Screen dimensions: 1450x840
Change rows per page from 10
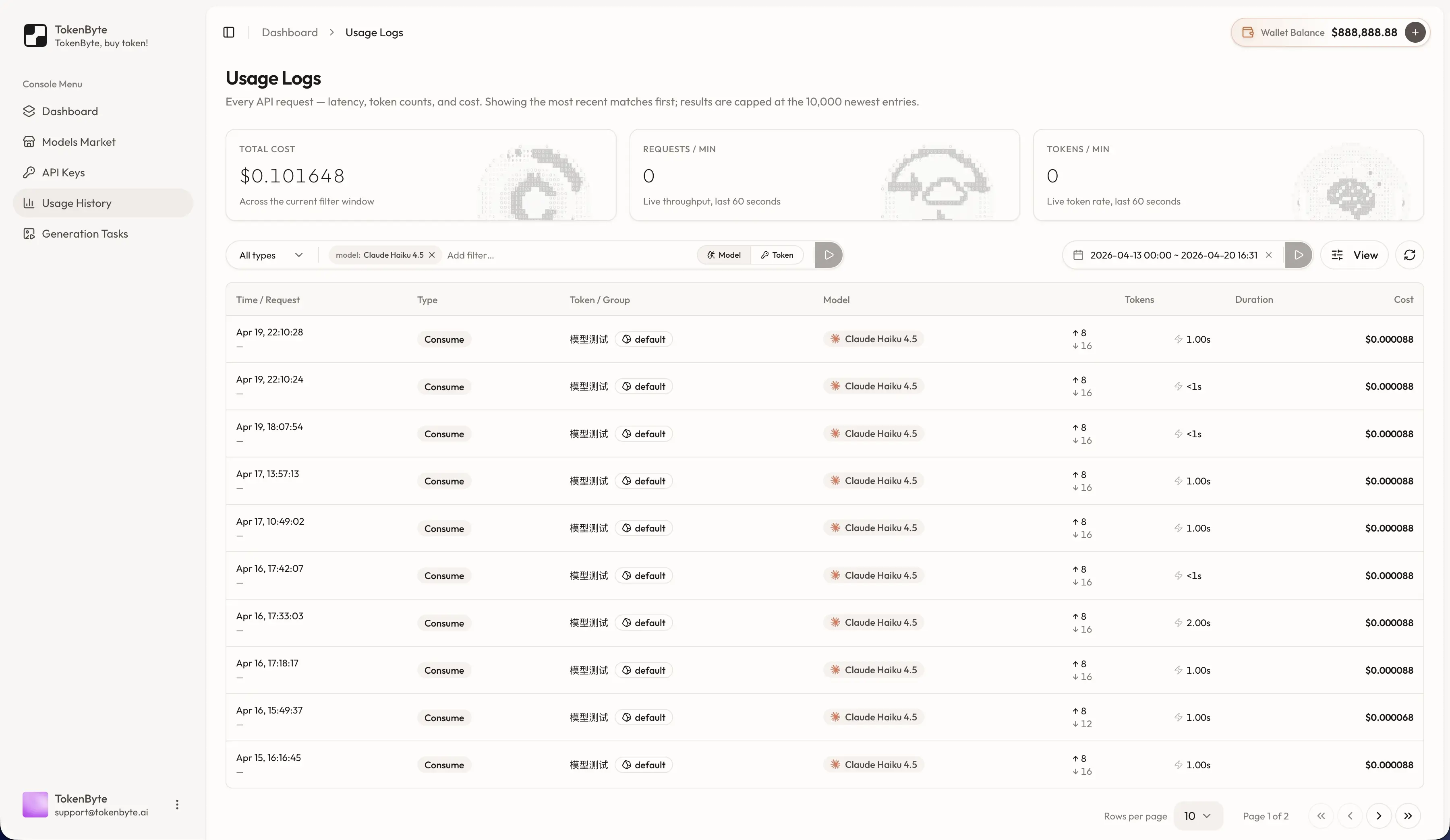click(x=1198, y=816)
